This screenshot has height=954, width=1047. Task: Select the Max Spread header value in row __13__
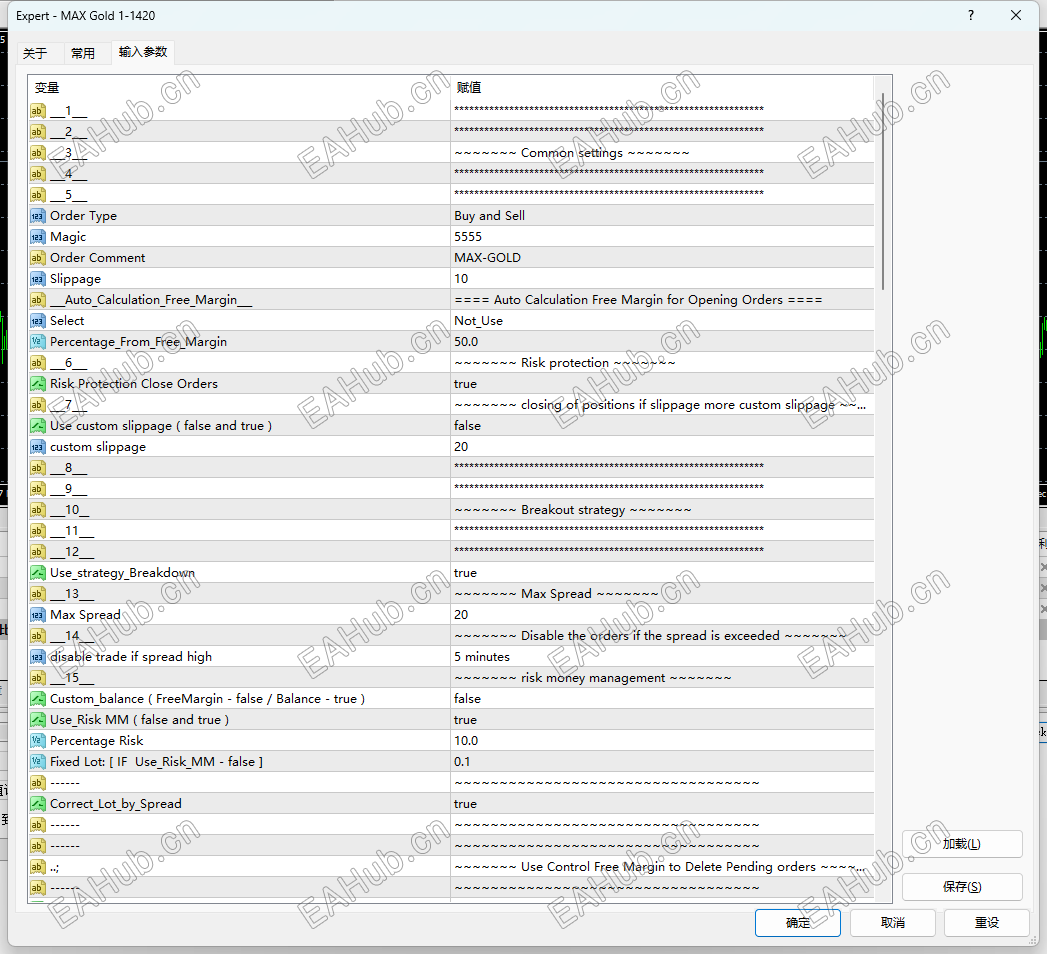click(556, 594)
